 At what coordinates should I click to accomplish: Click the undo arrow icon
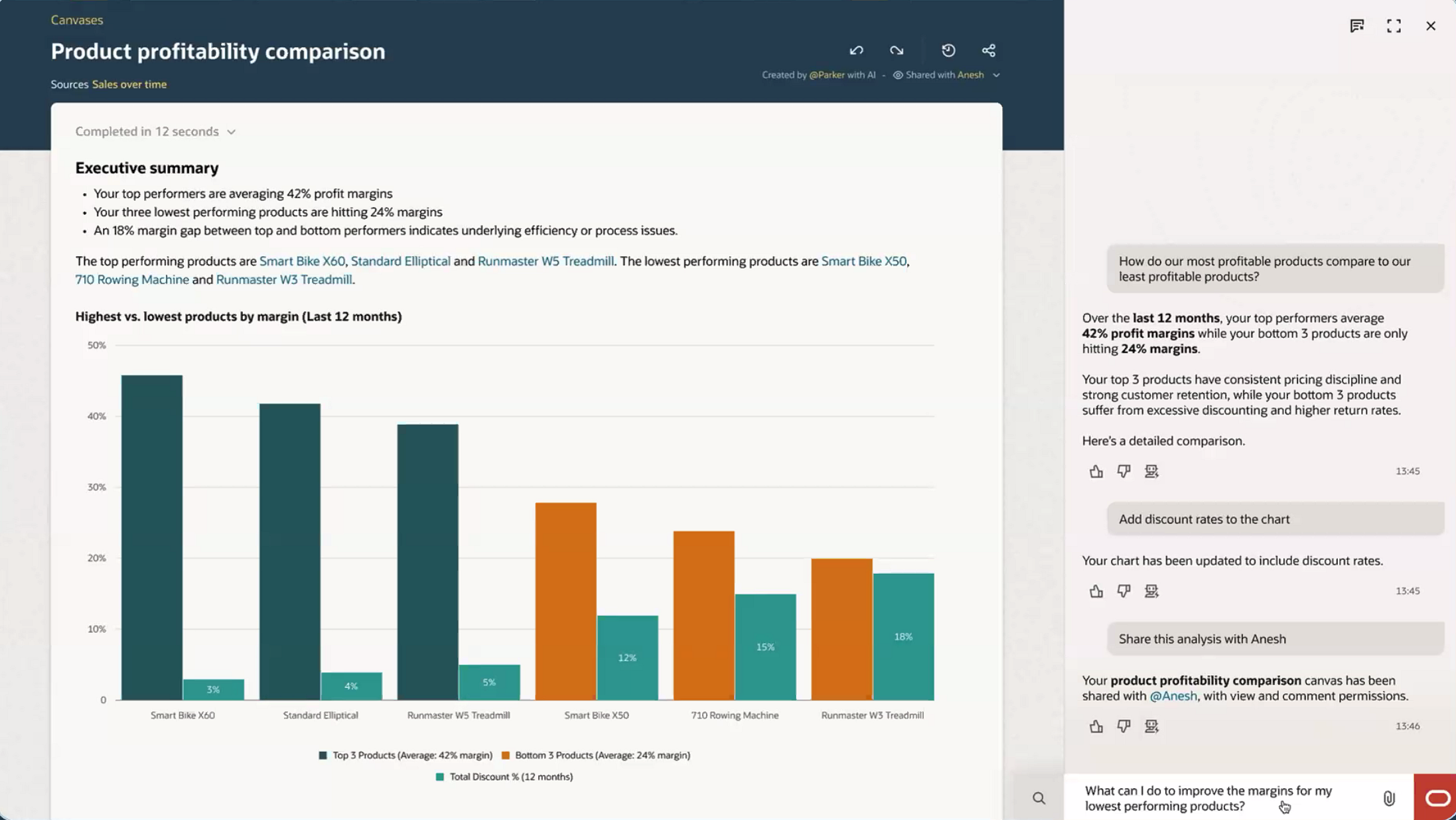coord(856,50)
